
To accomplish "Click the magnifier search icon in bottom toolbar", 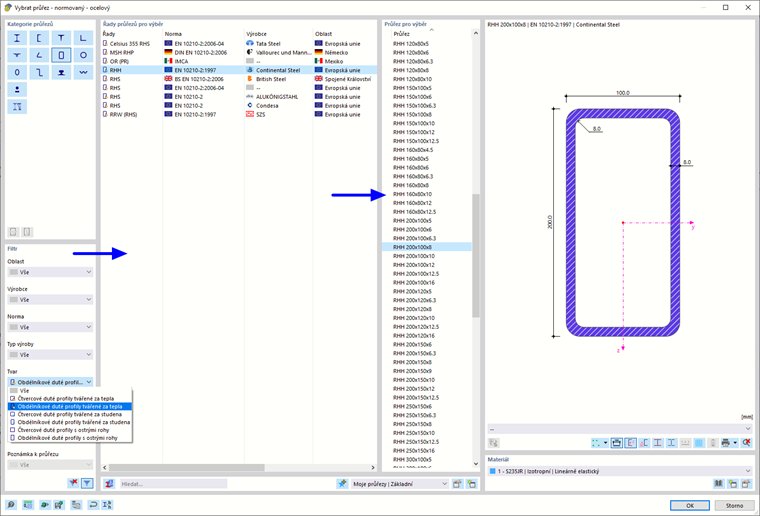I will [x=11, y=505].
